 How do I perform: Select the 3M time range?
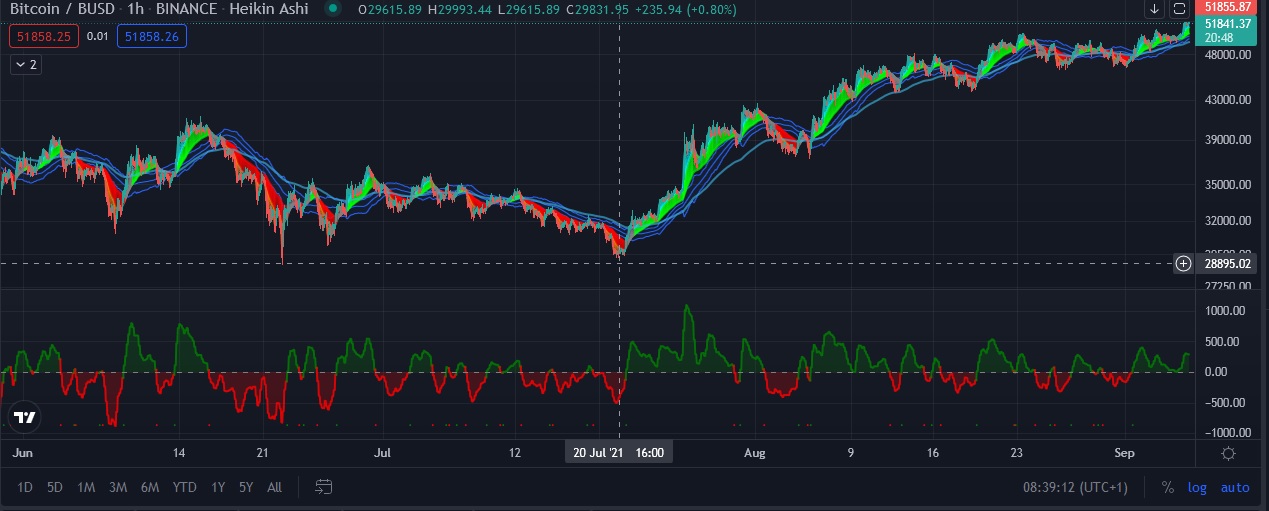tap(118, 488)
